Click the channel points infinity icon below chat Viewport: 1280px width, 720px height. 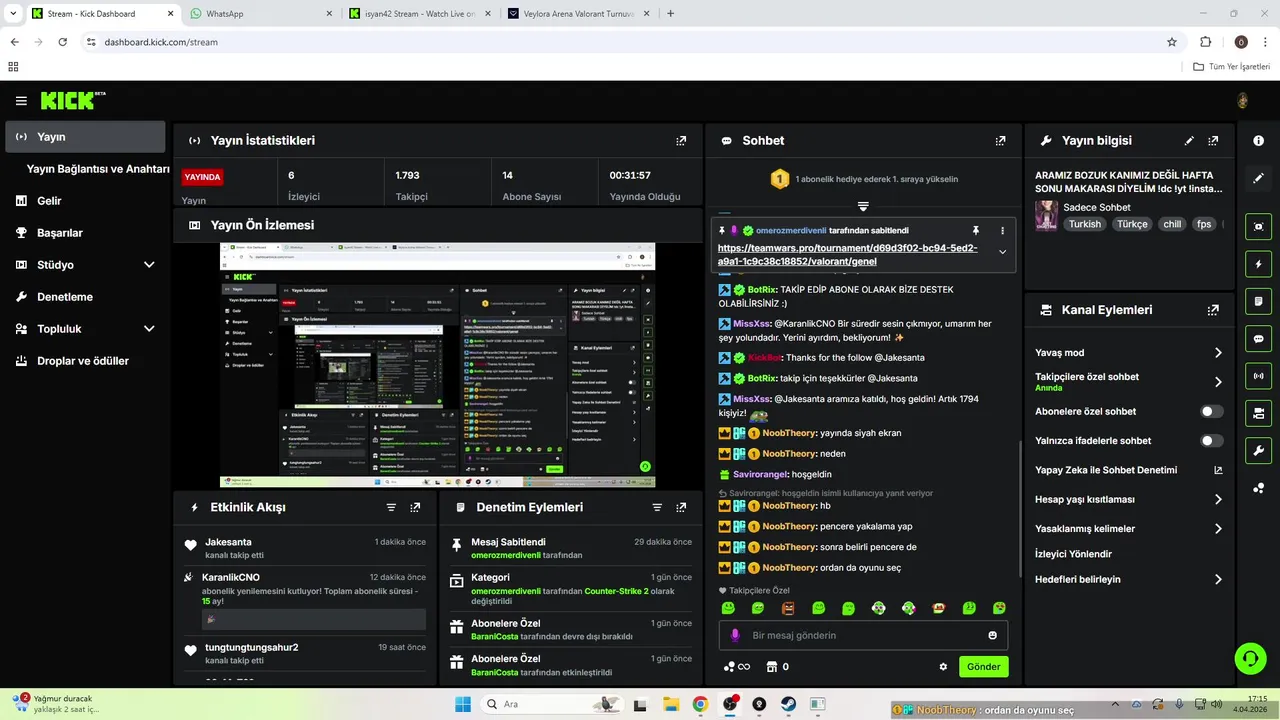coord(737,667)
